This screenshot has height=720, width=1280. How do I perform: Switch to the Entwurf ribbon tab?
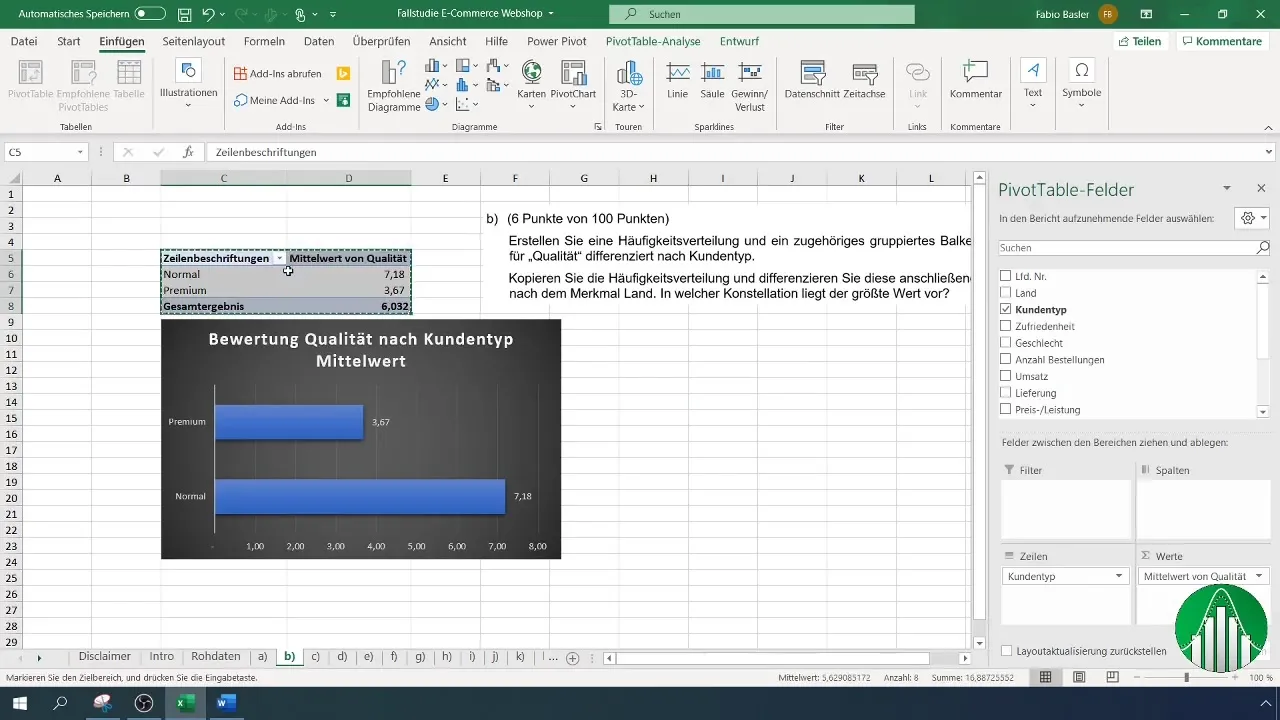[739, 41]
